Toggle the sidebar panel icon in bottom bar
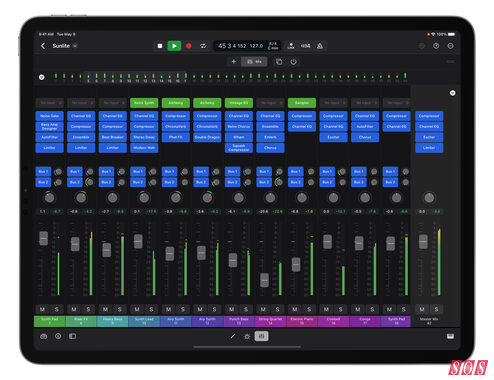Image resolution: width=494 pixels, height=380 pixels. (x=72, y=336)
